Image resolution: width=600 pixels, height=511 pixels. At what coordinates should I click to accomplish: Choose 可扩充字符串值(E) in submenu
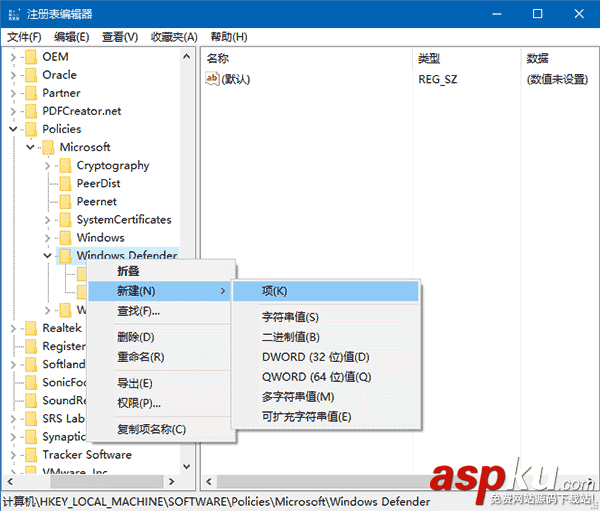326,417
